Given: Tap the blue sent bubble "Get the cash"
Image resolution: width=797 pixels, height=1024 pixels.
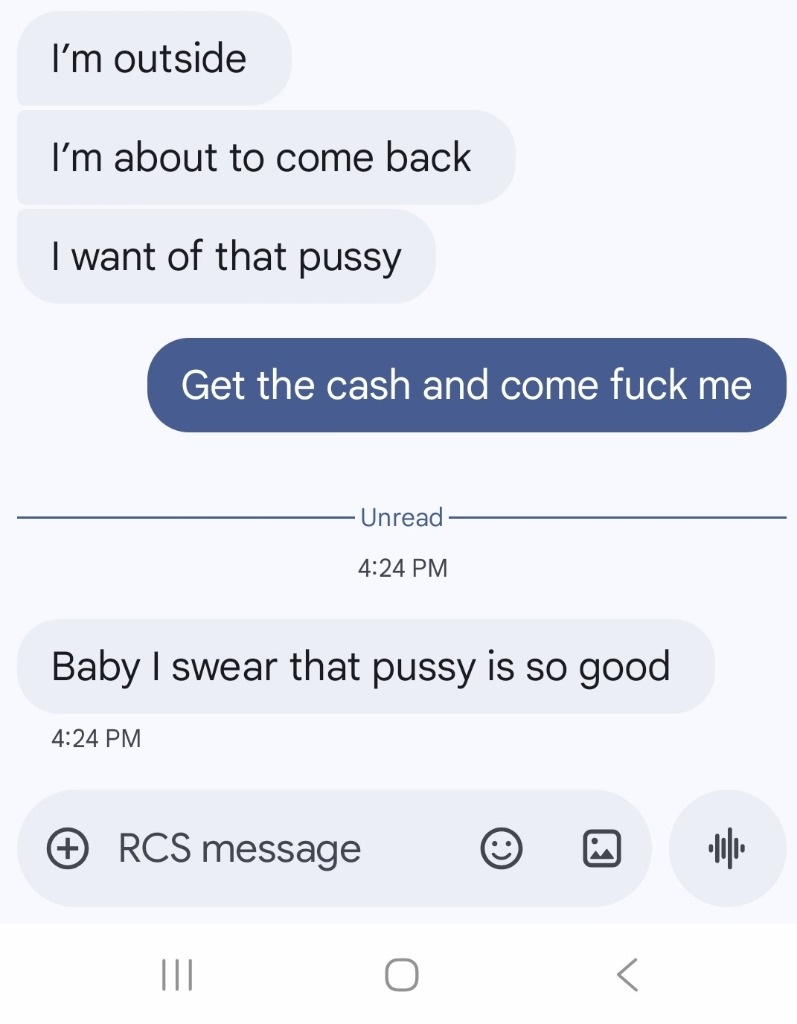Looking at the screenshot, I should 466,385.
